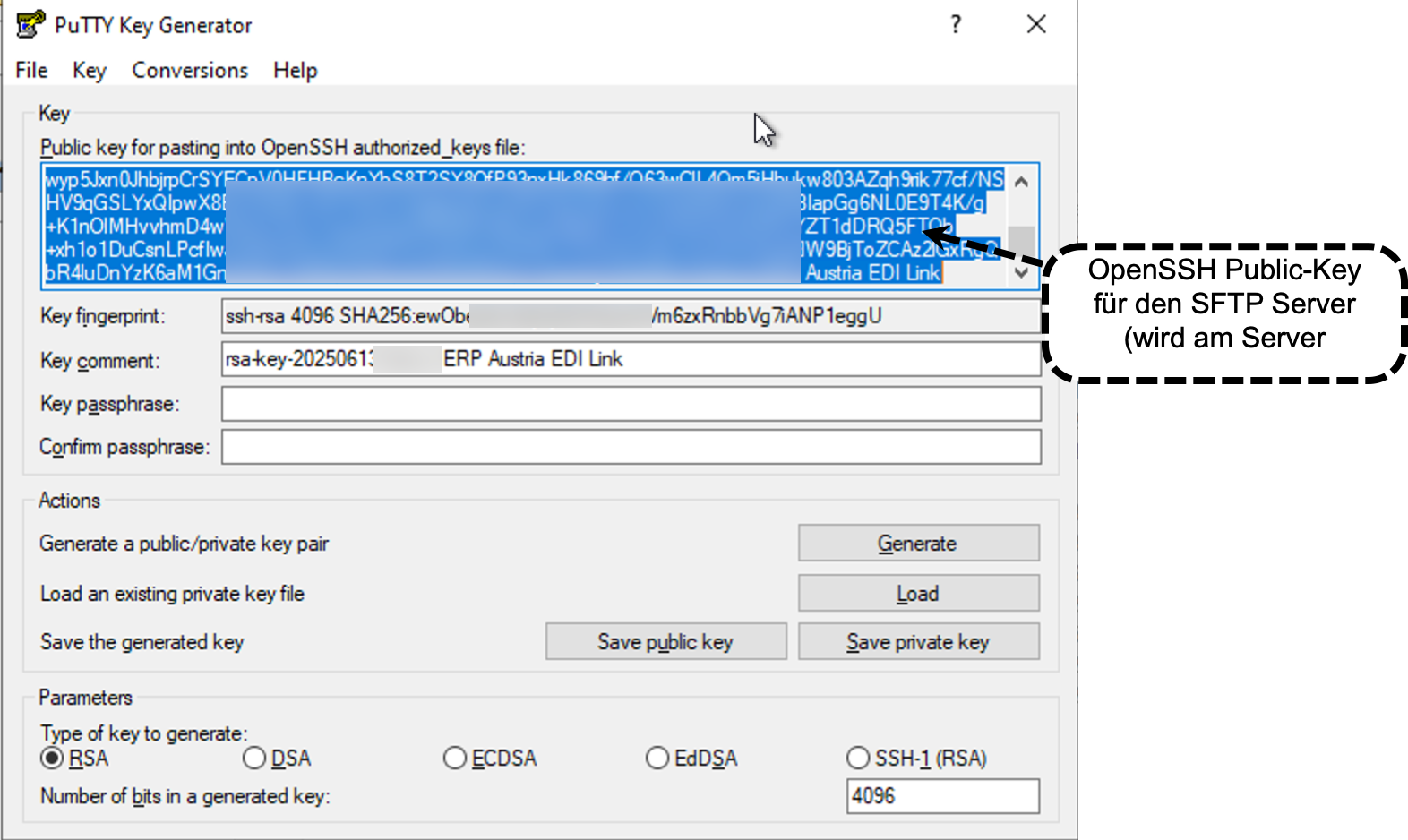Click the public key scroll up arrow

(1021, 182)
